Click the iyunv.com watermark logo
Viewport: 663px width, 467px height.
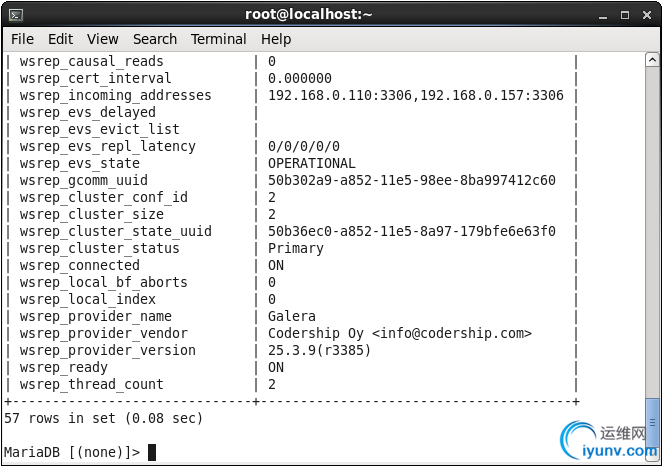point(609,440)
